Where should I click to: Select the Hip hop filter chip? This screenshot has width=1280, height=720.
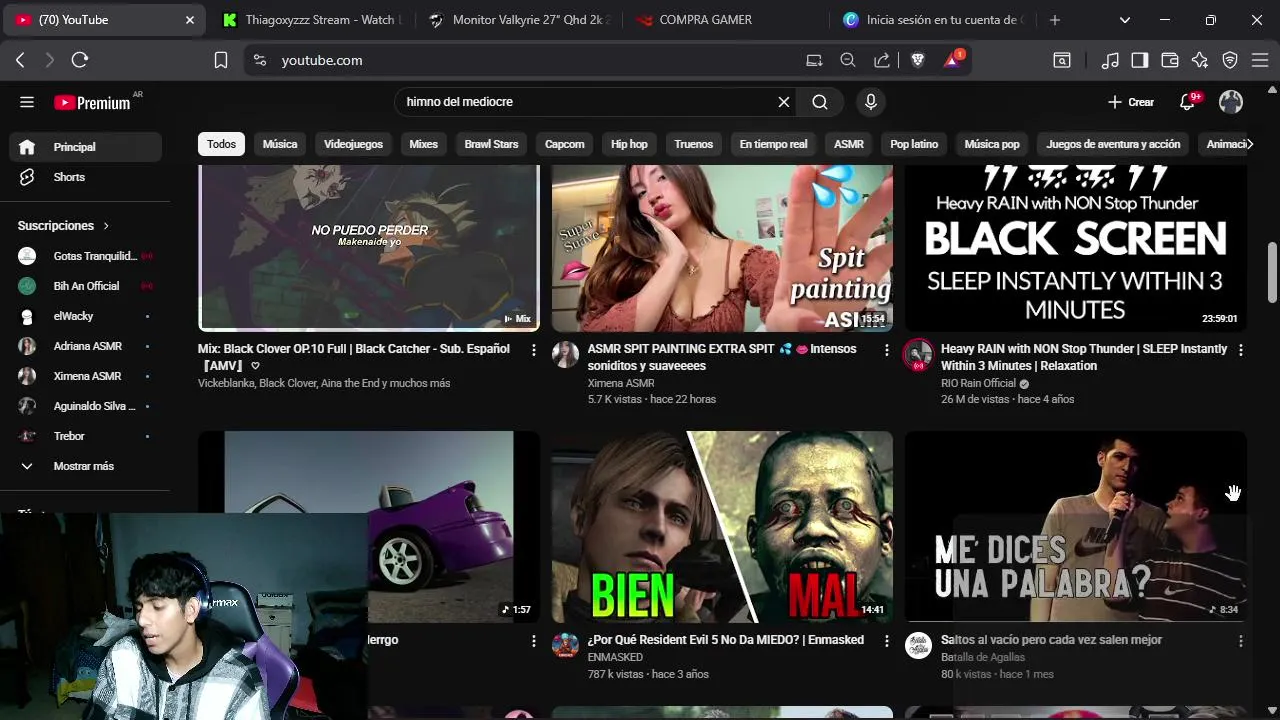coord(629,144)
